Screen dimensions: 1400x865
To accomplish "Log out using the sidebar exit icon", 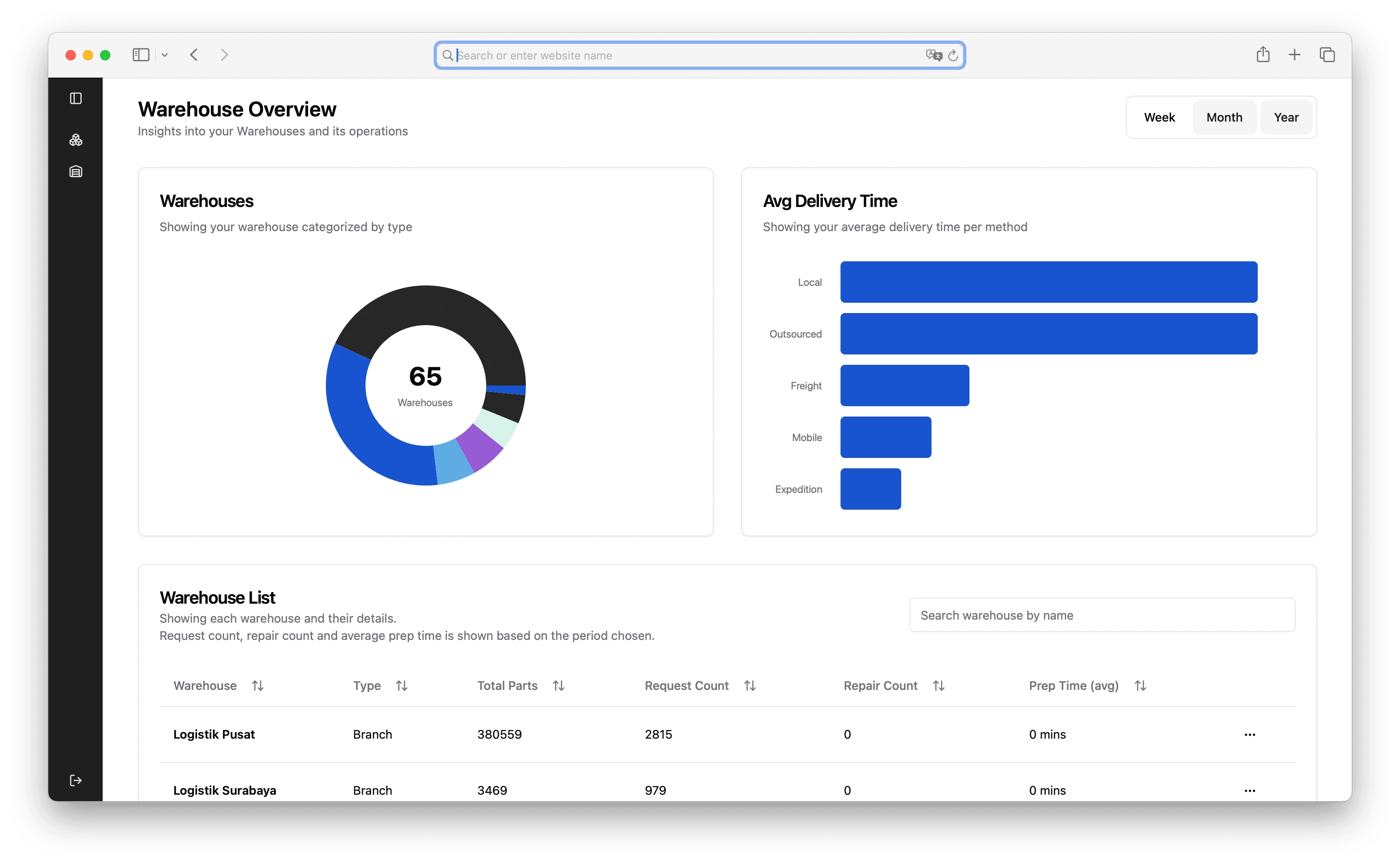I will (x=75, y=780).
